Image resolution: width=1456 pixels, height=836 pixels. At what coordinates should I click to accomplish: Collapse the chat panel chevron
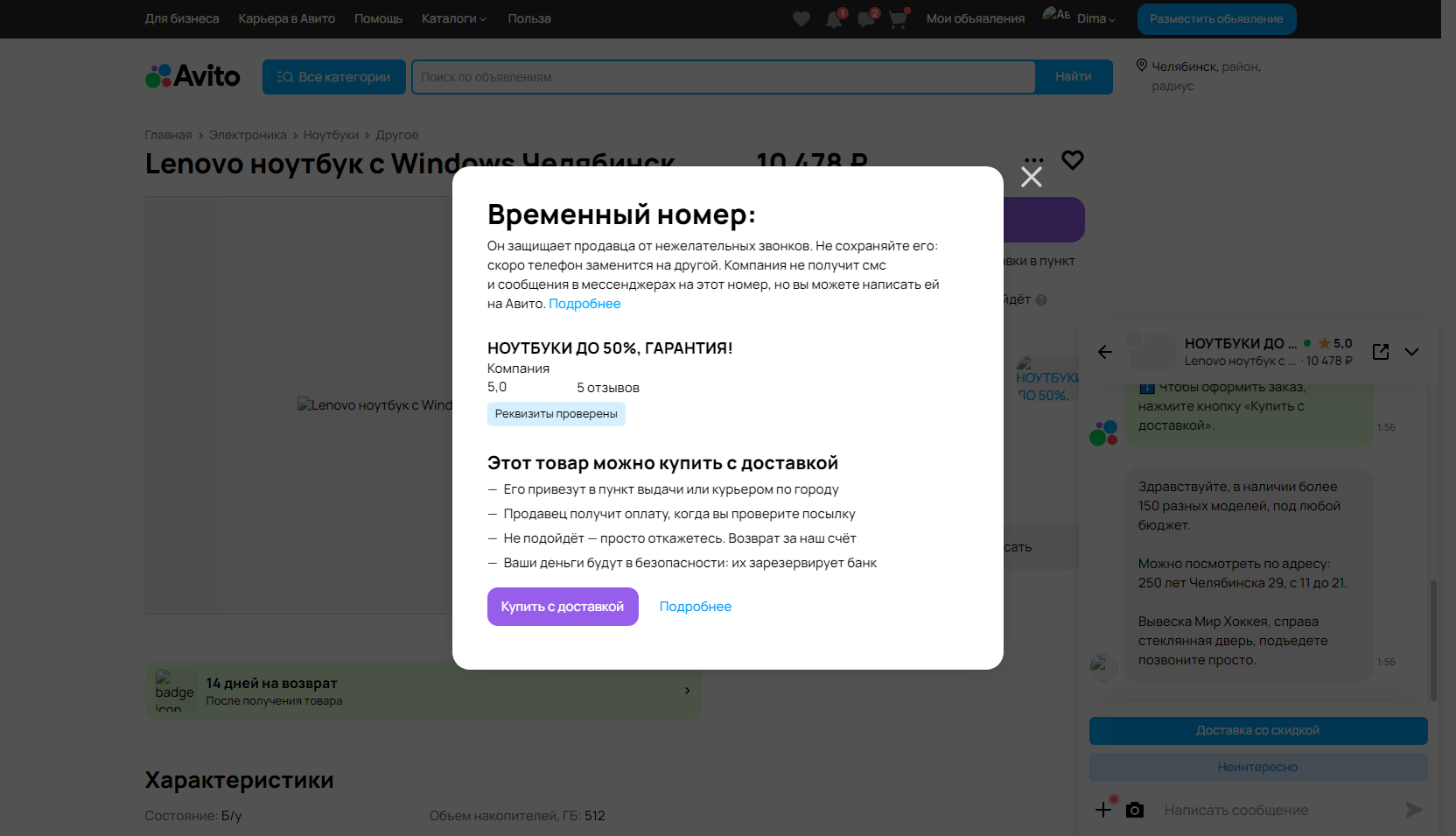point(1411,352)
